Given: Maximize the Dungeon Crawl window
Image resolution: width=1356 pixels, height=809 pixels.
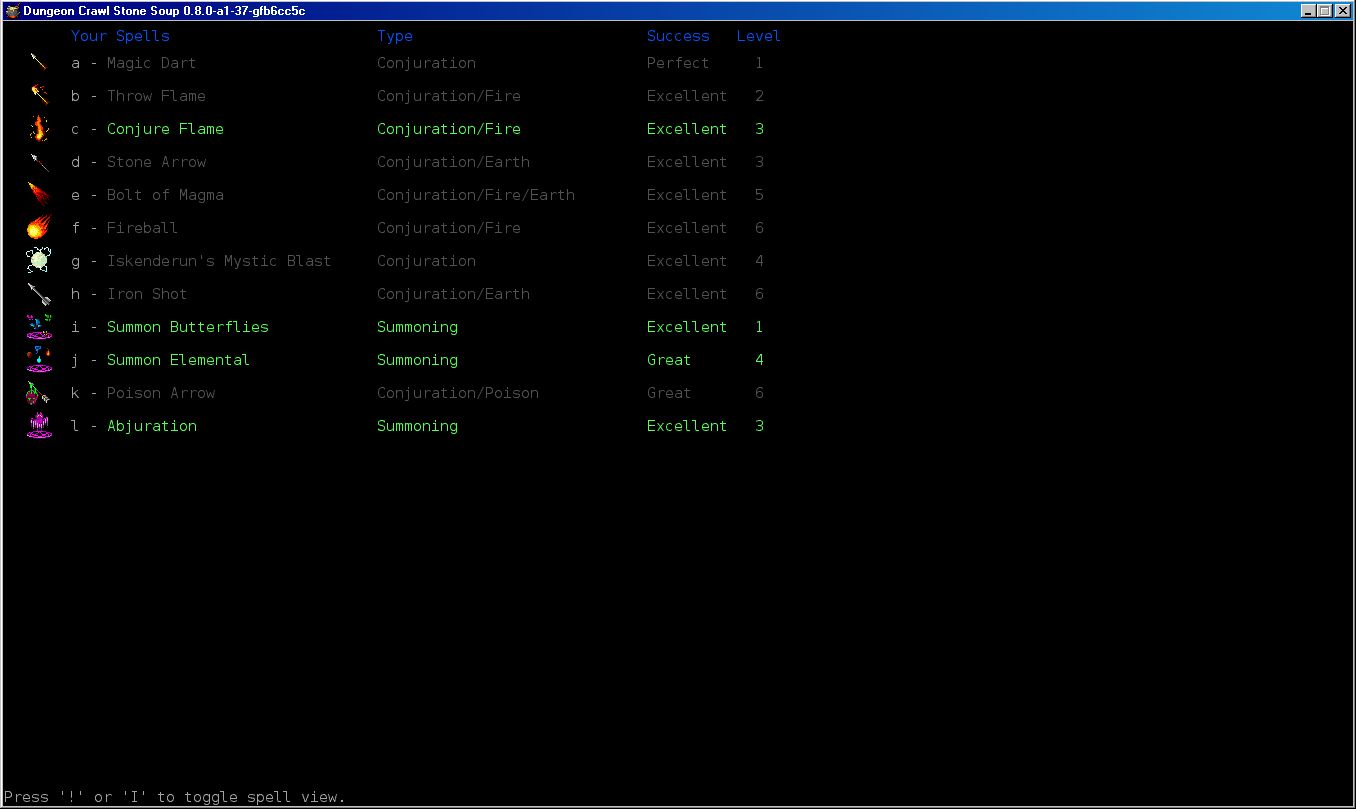Looking at the screenshot, I should click(x=1324, y=11).
